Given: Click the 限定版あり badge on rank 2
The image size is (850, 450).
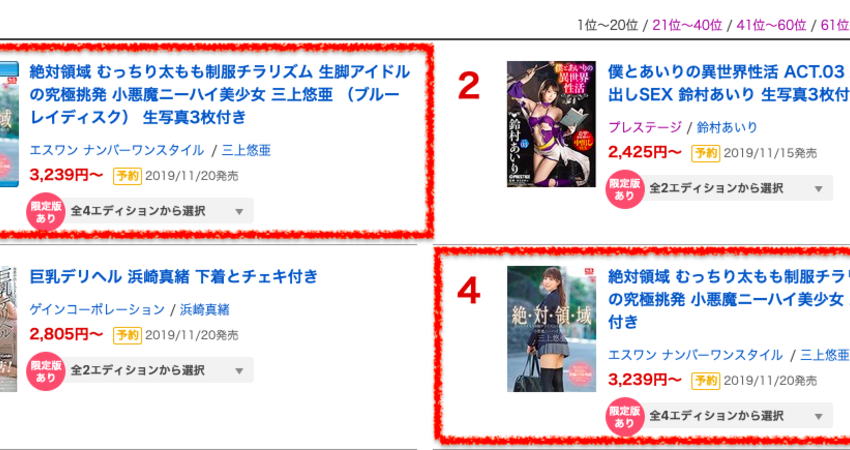Looking at the screenshot, I should [624, 189].
